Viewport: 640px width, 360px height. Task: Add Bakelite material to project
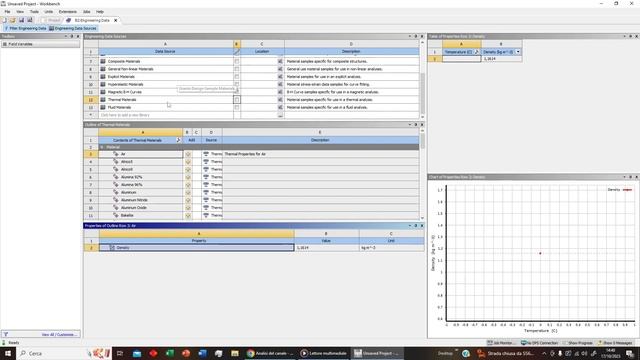click(188, 216)
